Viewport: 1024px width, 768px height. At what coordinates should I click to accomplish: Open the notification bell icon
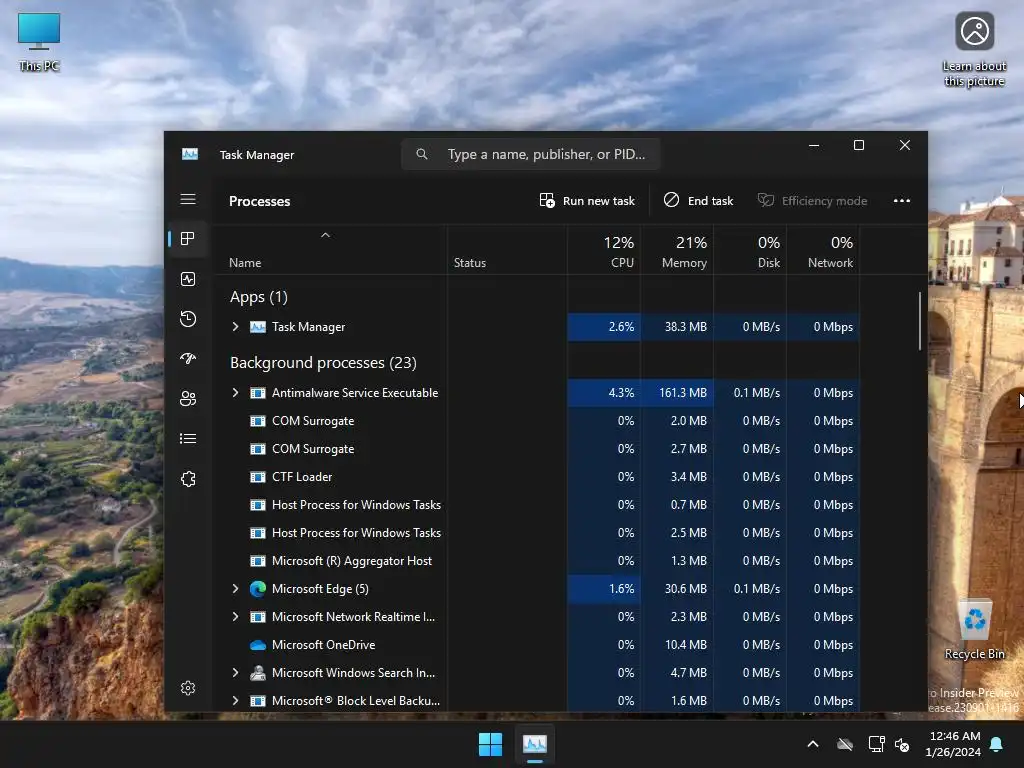997,744
